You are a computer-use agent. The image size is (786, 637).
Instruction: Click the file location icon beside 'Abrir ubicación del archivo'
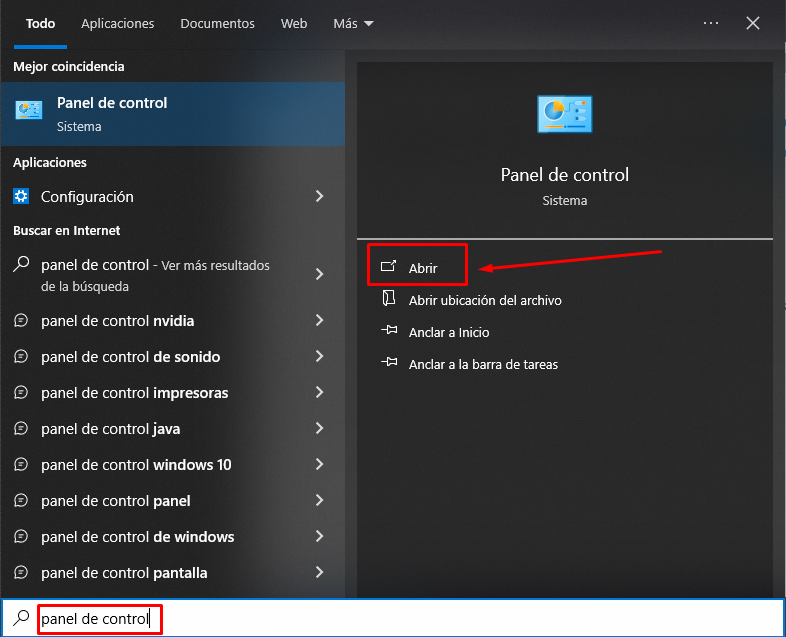[389, 298]
